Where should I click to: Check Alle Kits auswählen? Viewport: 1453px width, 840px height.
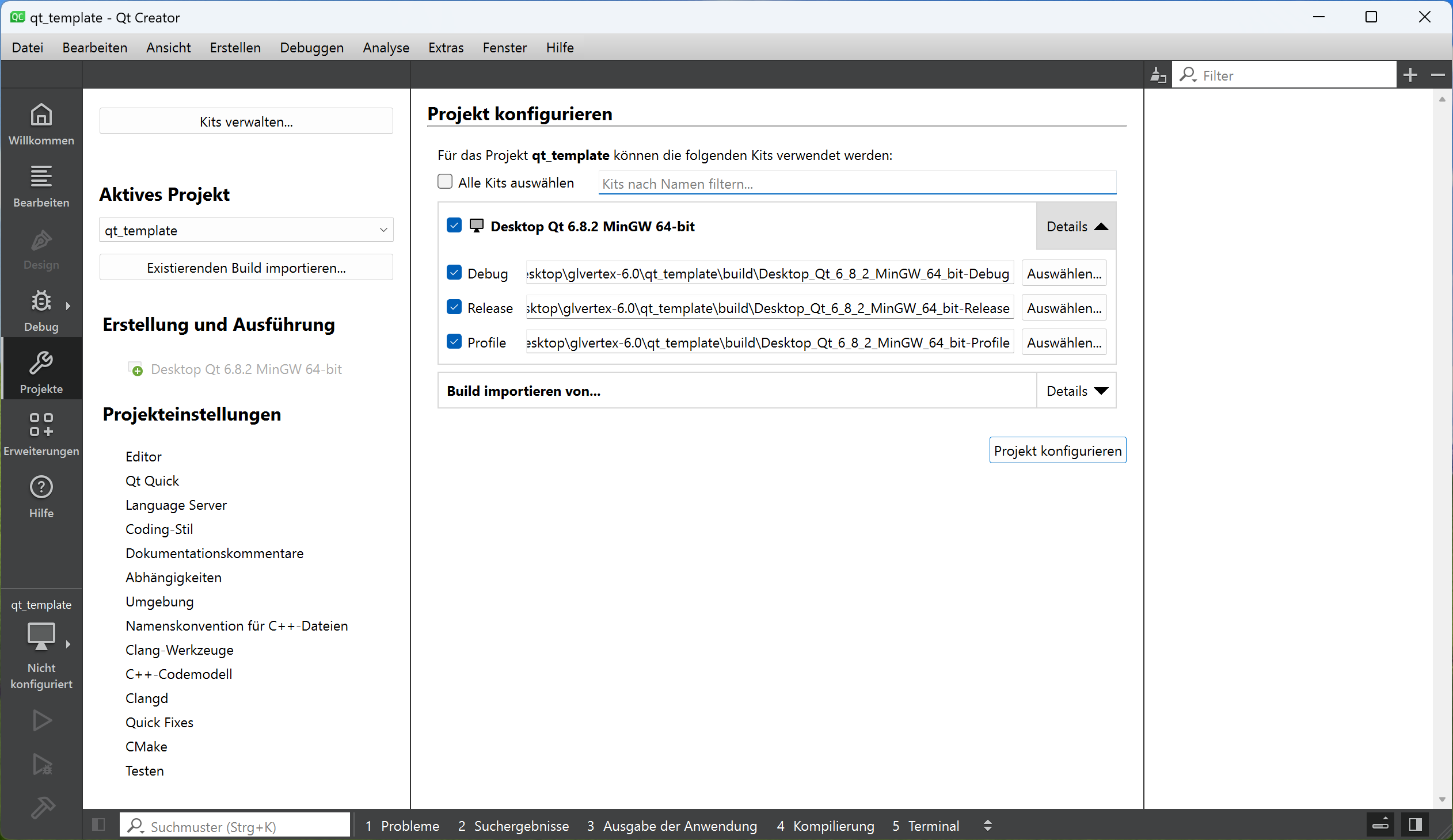pyautogui.click(x=444, y=181)
